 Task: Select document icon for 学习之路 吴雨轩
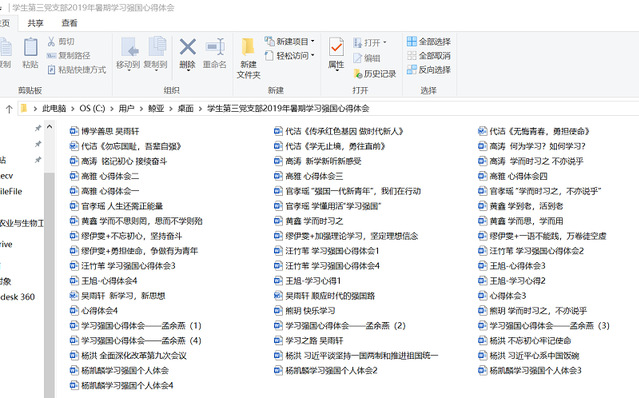(x=278, y=341)
